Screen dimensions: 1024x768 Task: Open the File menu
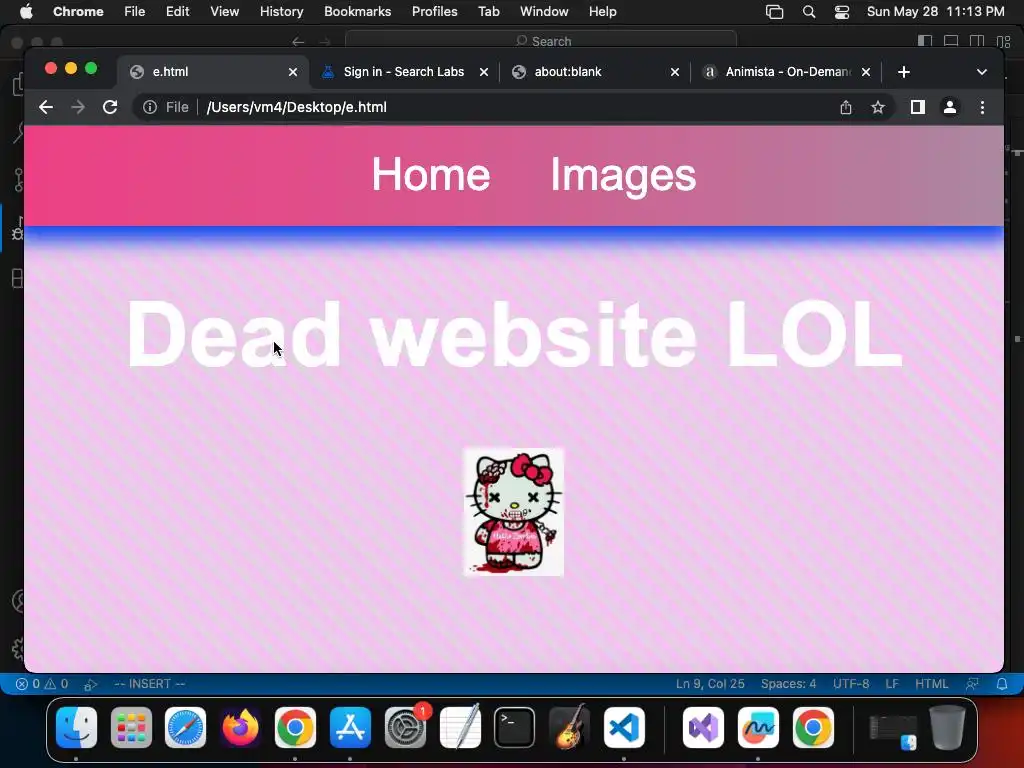click(135, 12)
